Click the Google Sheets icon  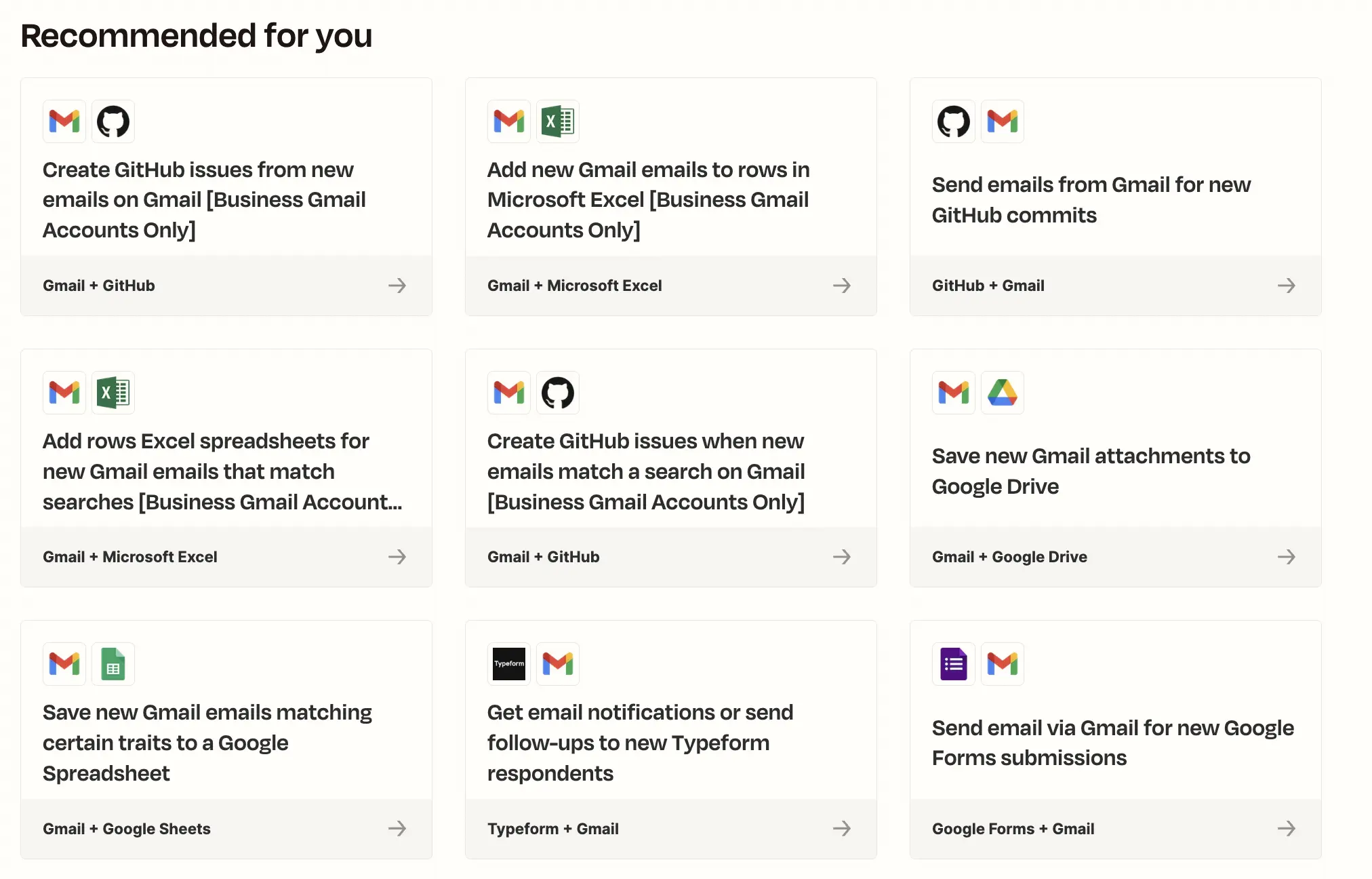[x=113, y=664]
